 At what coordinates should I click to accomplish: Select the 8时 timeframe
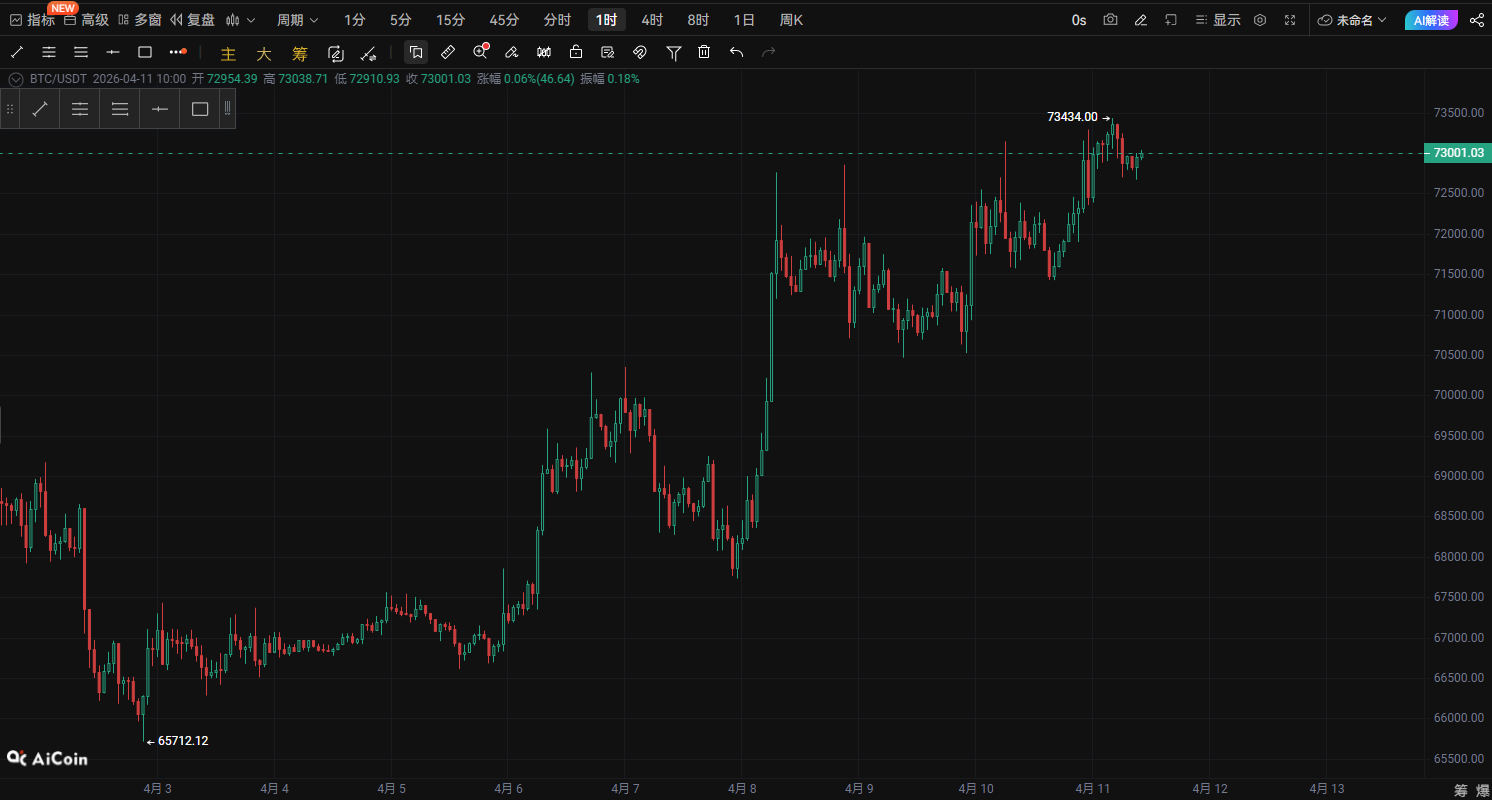[x=698, y=20]
